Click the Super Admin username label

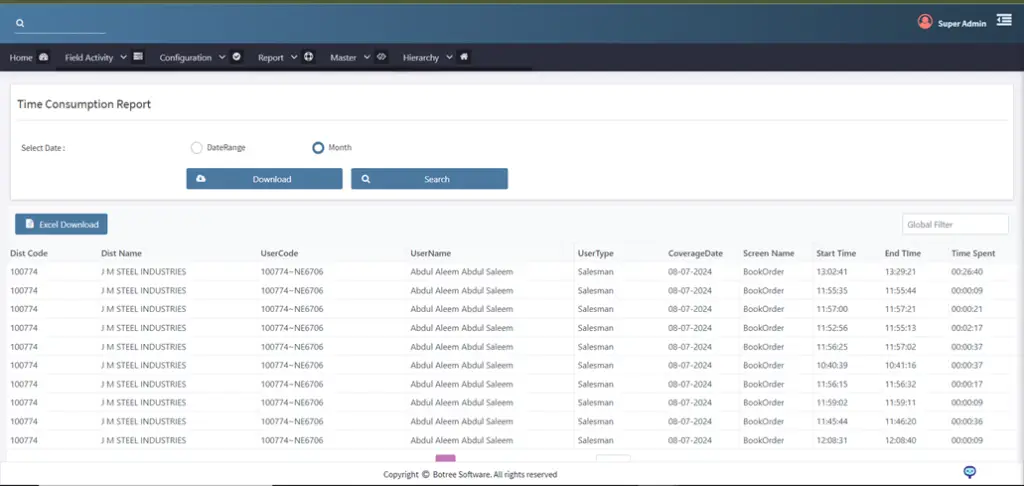(962, 24)
